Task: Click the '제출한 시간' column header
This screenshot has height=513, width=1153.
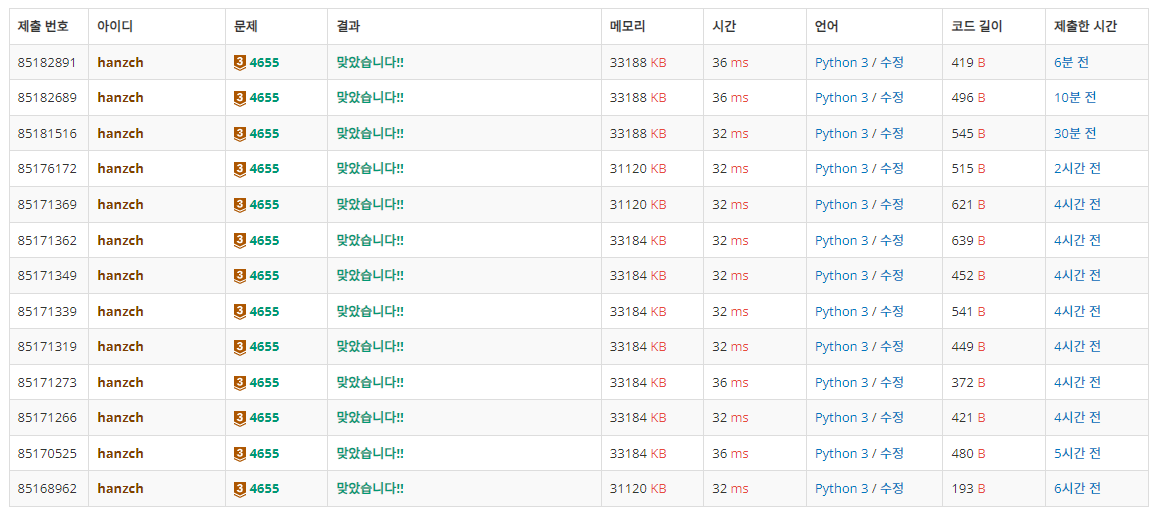Action: coord(1085,27)
